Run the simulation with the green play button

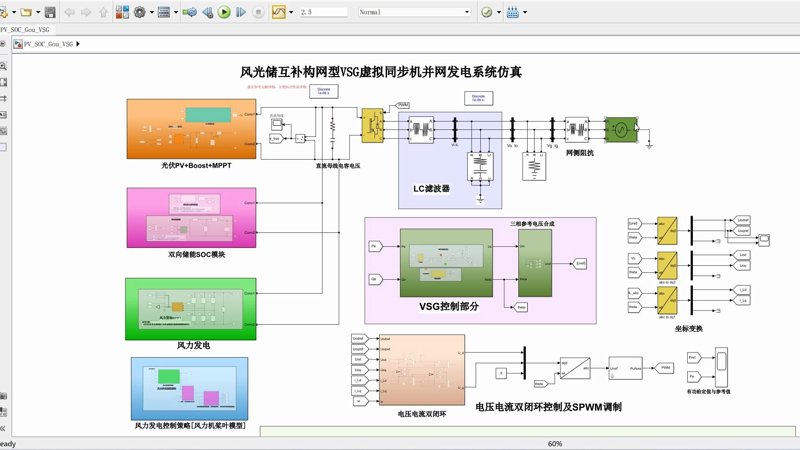click(224, 12)
